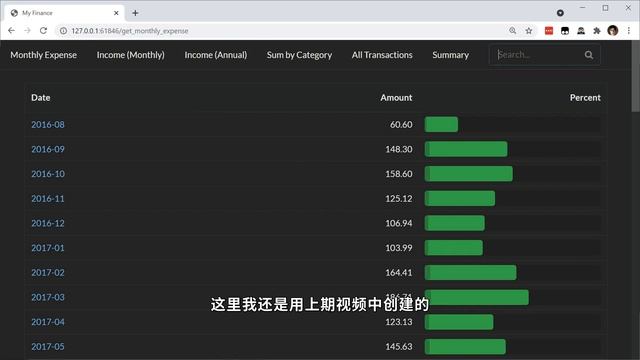
Task: Select amount value 164.41
Action: click(x=399, y=272)
